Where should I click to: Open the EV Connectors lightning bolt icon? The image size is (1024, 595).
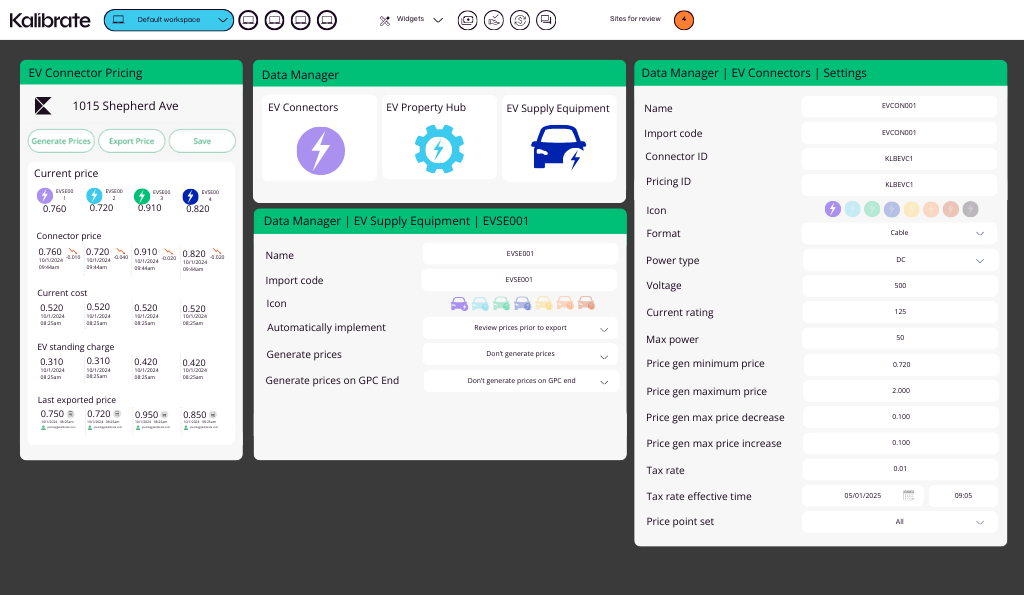pos(319,152)
